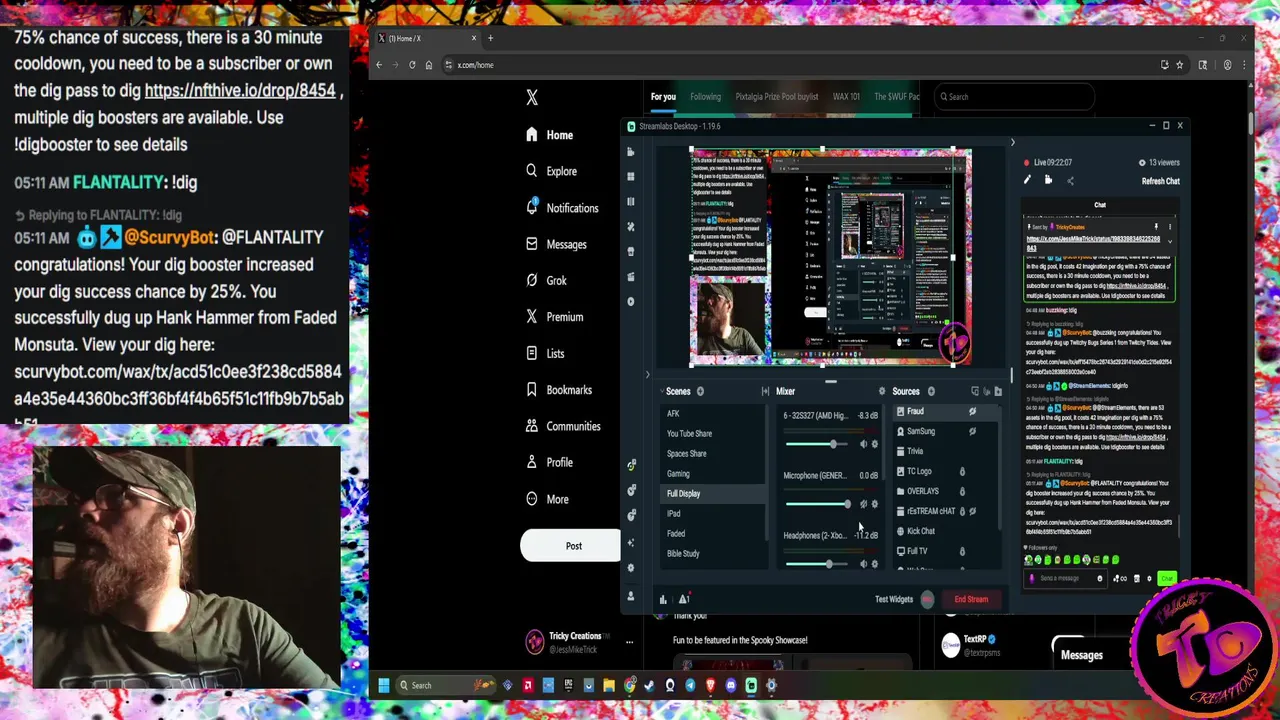Open Communities in X sidebar

tap(562, 426)
